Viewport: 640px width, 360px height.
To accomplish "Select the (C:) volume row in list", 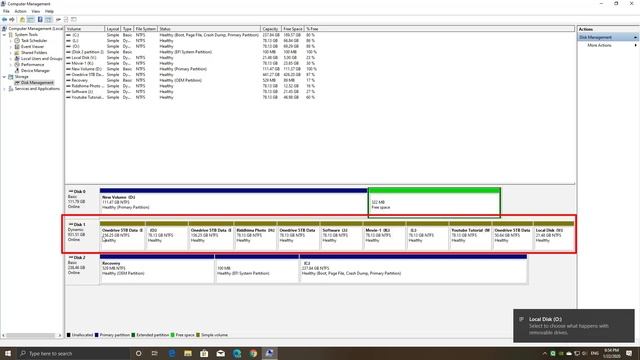I will [x=192, y=35].
